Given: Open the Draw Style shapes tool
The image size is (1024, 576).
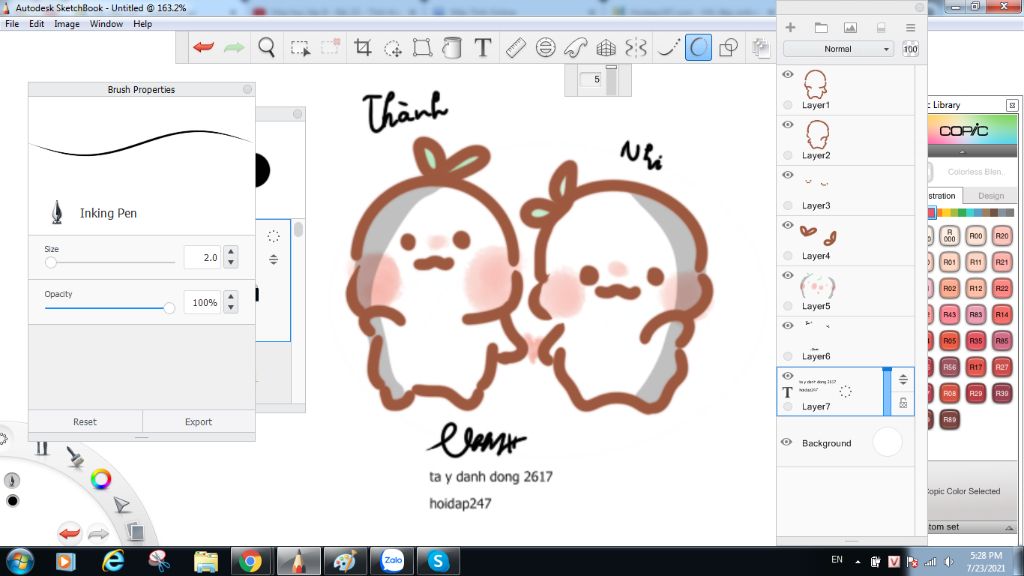Looking at the screenshot, I should pos(728,47).
